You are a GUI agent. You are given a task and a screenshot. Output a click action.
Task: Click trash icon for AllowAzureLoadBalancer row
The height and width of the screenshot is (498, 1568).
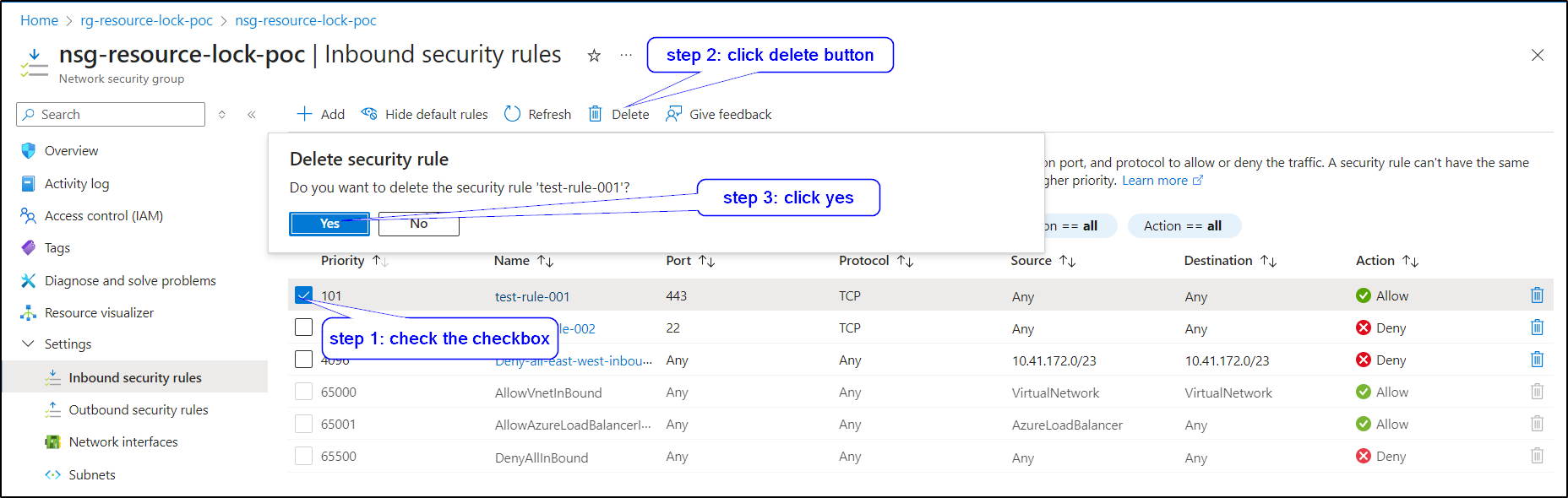pyautogui.click(x=1537, y=424)
